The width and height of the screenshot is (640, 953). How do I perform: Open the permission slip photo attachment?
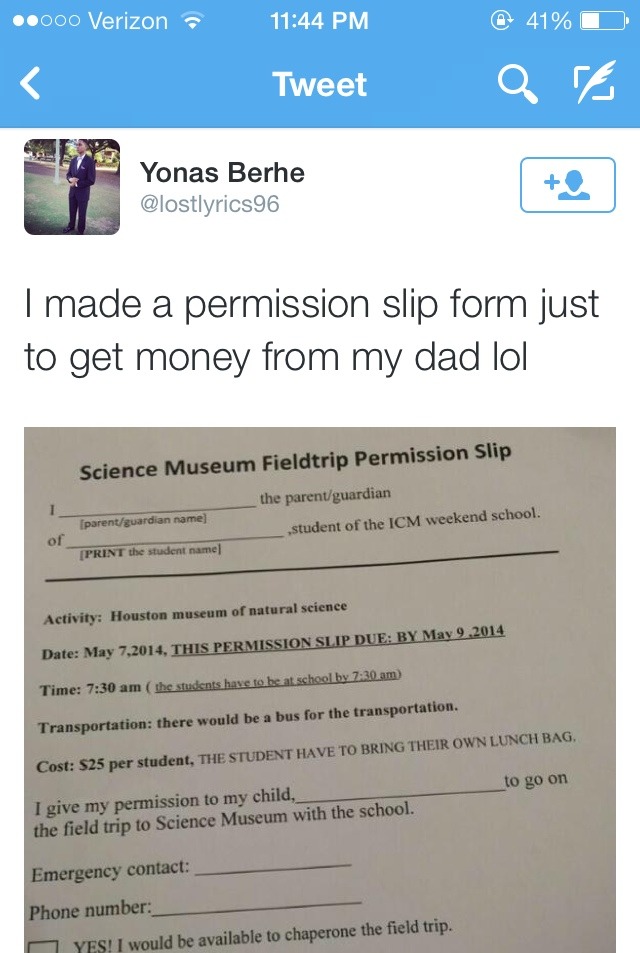(x=320, y=690)
